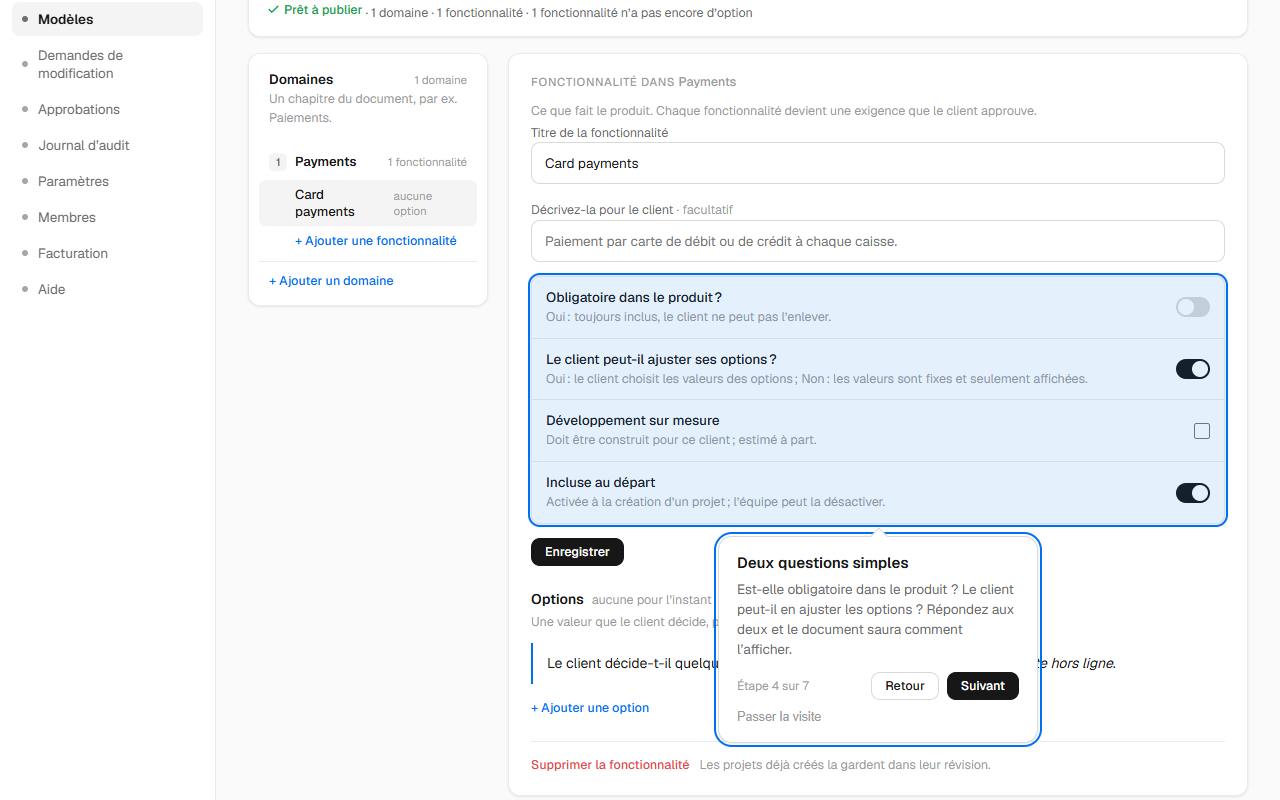Click '+ Ajouter une option'
Screen dimensions: 1280x800
590,708
